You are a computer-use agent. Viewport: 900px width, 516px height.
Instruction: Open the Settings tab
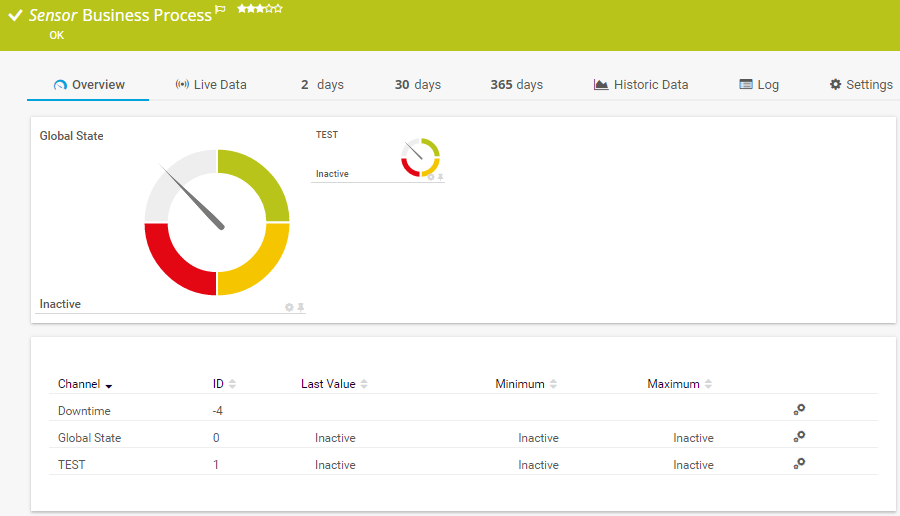click(x=860, y=85)
